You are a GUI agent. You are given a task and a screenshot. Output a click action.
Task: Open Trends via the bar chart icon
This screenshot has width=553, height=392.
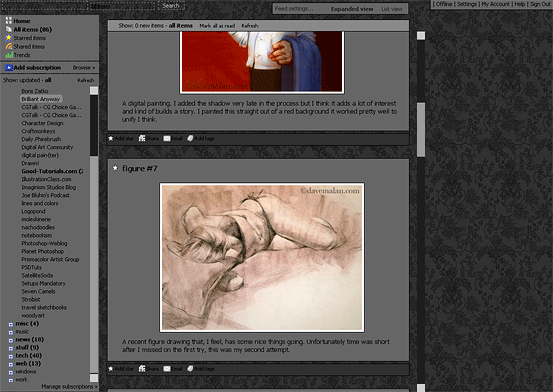tap(8, 55)
